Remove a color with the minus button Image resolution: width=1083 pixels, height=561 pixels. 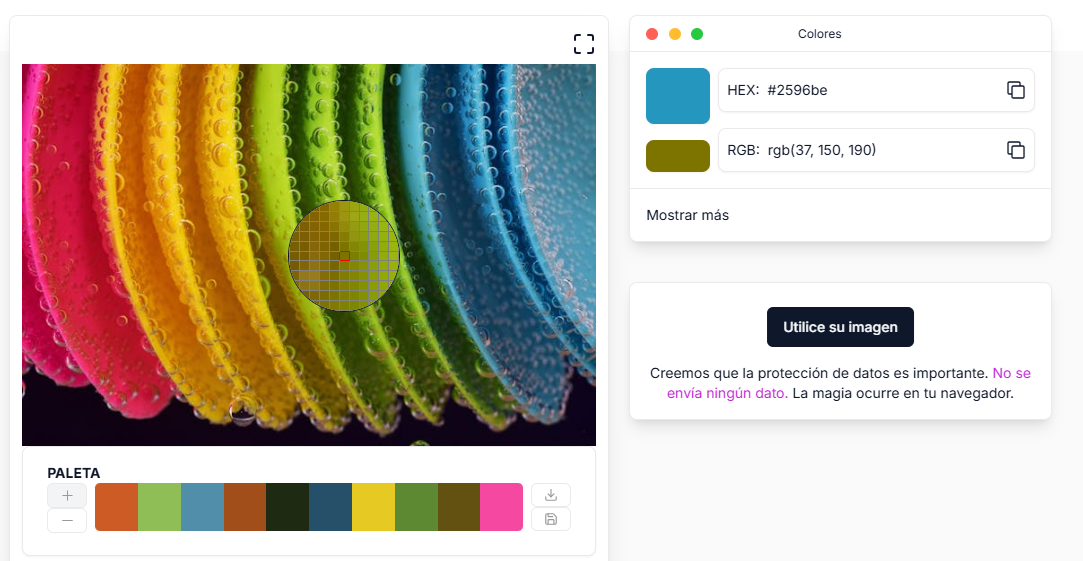click(67, 520)
